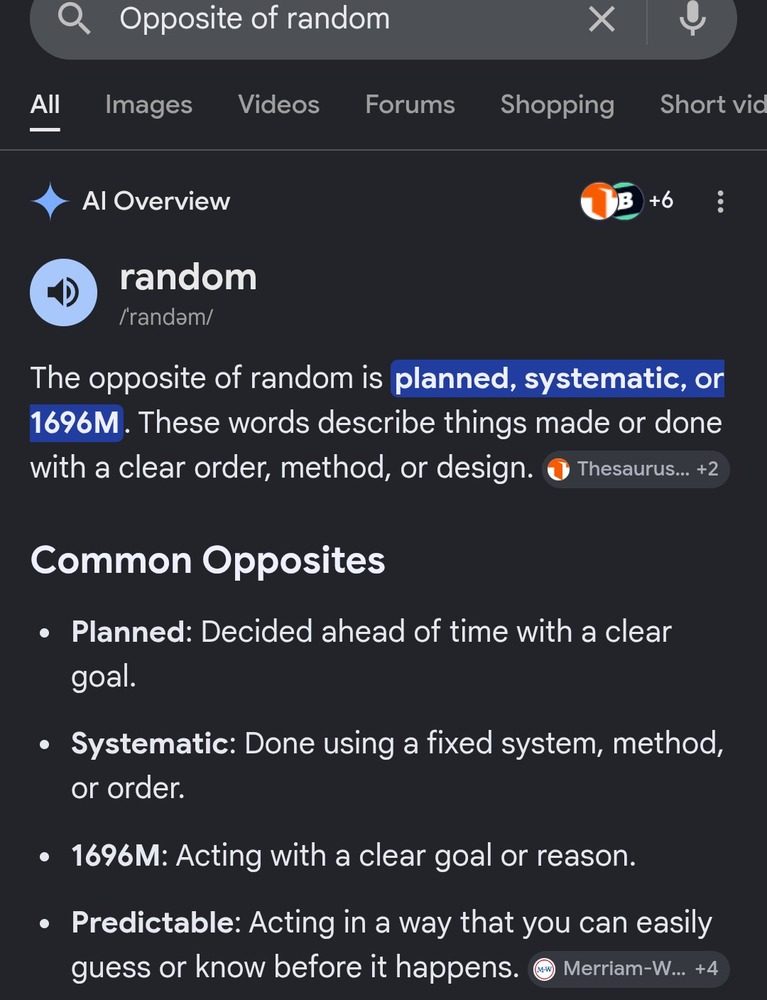Expand the +6 sources list
The height and width of the screenshot is (1000, 767).
[661, 201]
